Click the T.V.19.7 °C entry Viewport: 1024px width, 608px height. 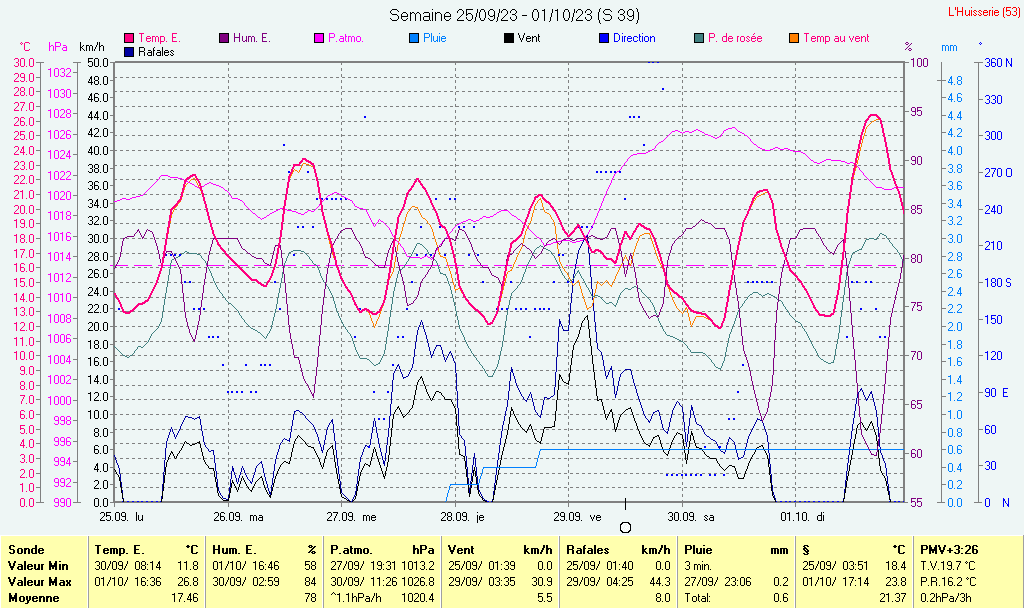click(x=948, y=566)
